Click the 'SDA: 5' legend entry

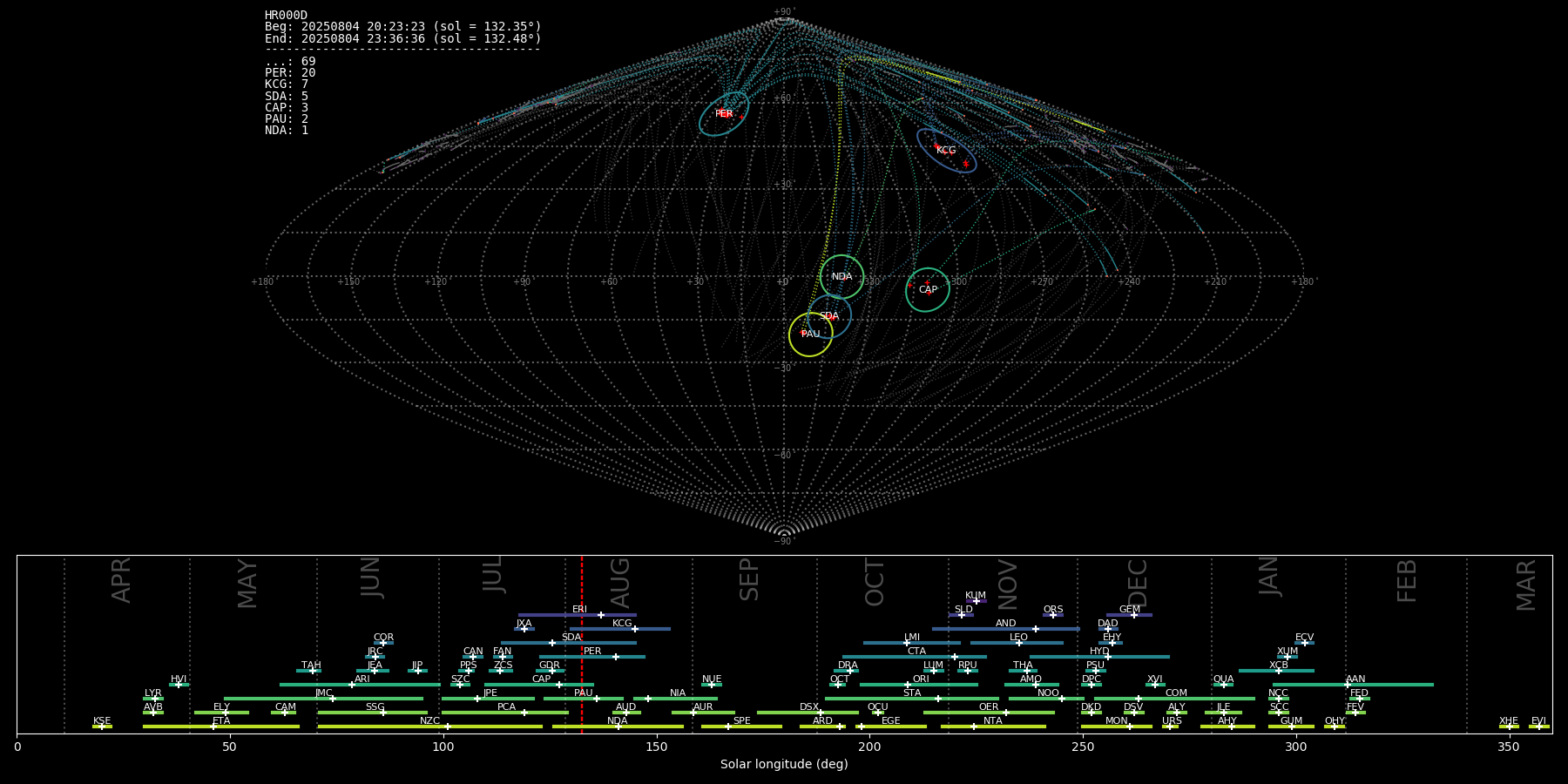287,96
